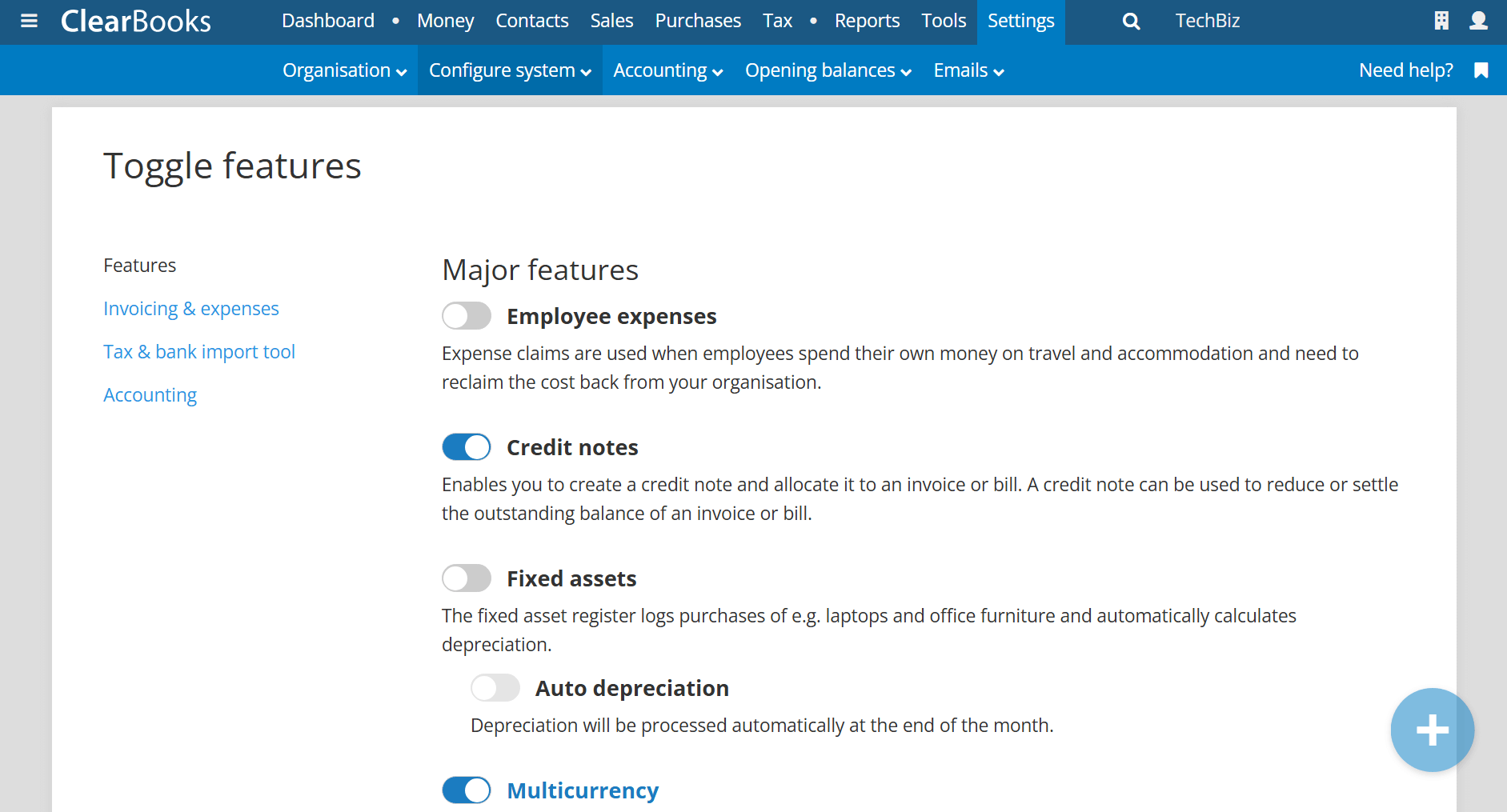Click the search magnifier icon

point(1131,22)
